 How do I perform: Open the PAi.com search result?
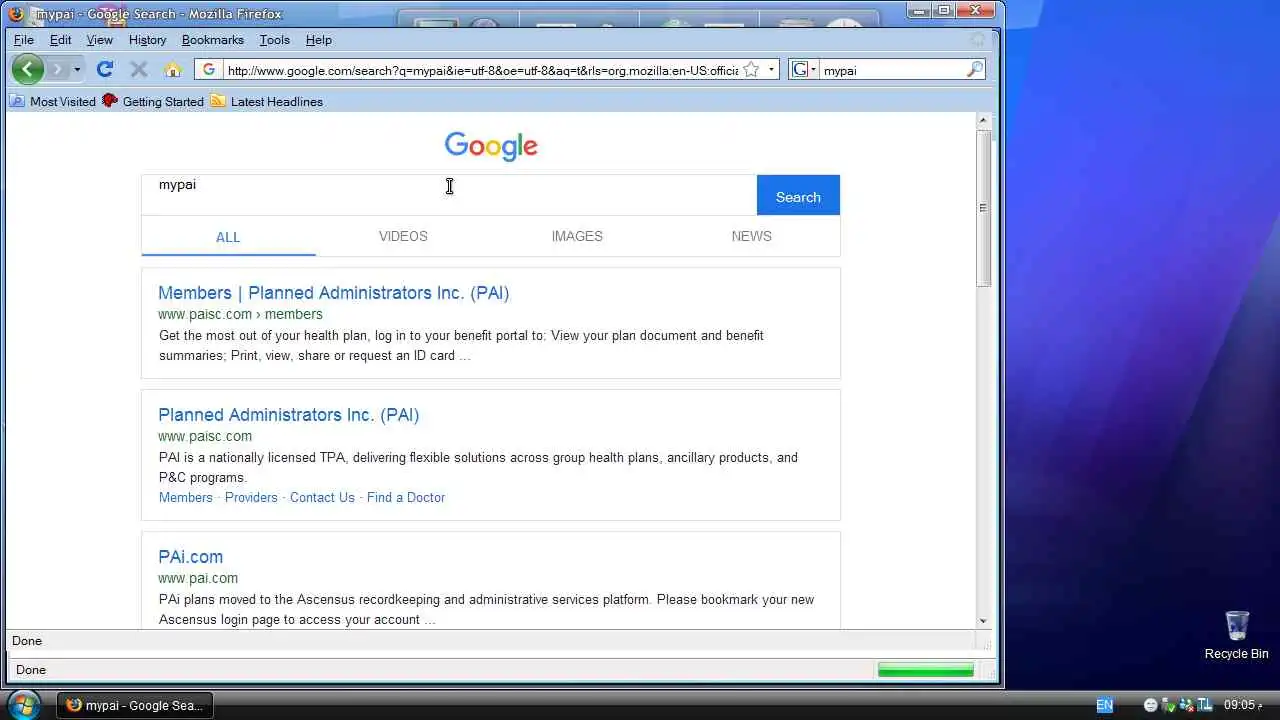click(x=190, y=557)
